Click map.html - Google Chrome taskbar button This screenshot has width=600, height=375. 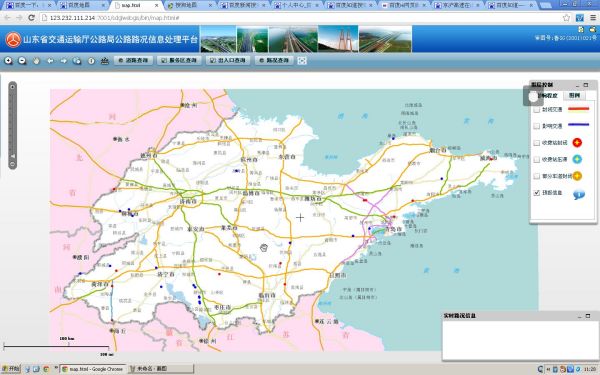point(93,369)
